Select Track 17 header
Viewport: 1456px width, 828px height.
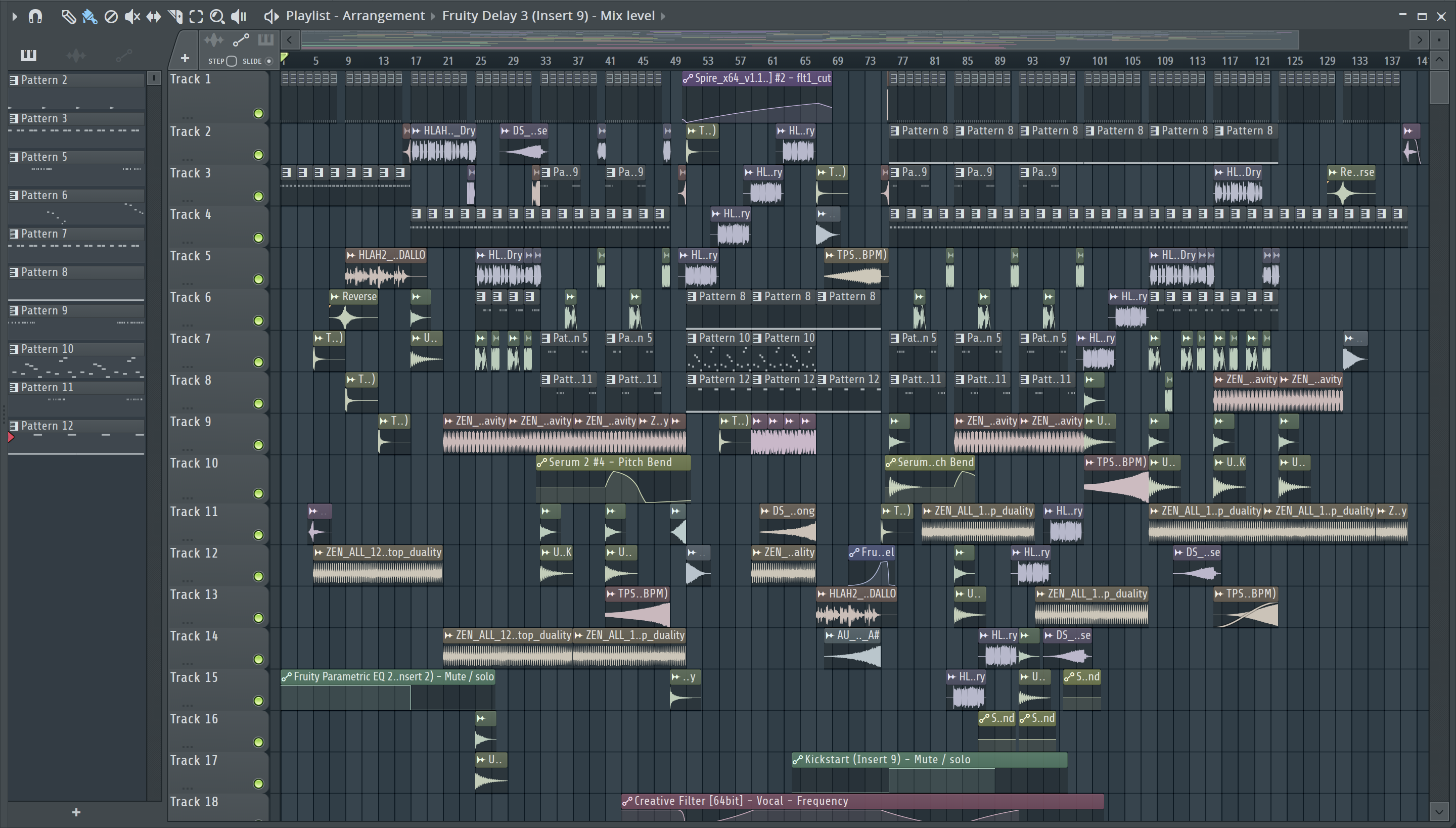(x=218, y=772)
